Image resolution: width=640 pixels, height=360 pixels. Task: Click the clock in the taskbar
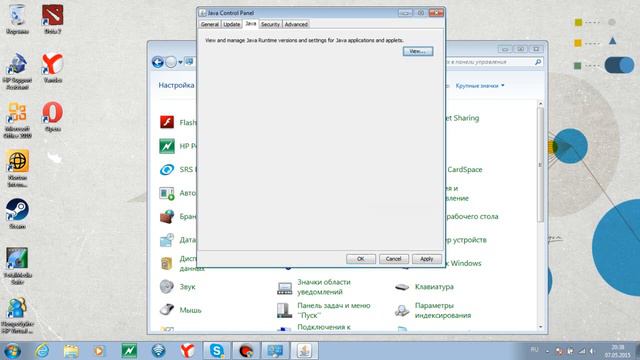[618, 351]
